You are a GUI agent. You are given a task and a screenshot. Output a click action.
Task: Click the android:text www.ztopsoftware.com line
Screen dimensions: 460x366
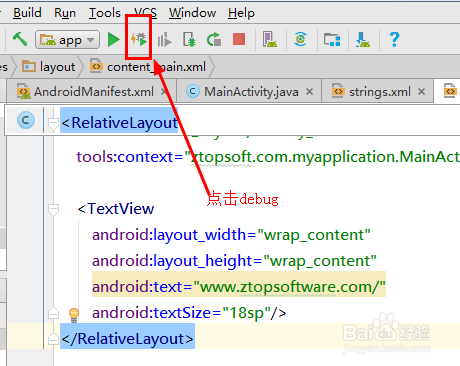[x=239, y=287]
